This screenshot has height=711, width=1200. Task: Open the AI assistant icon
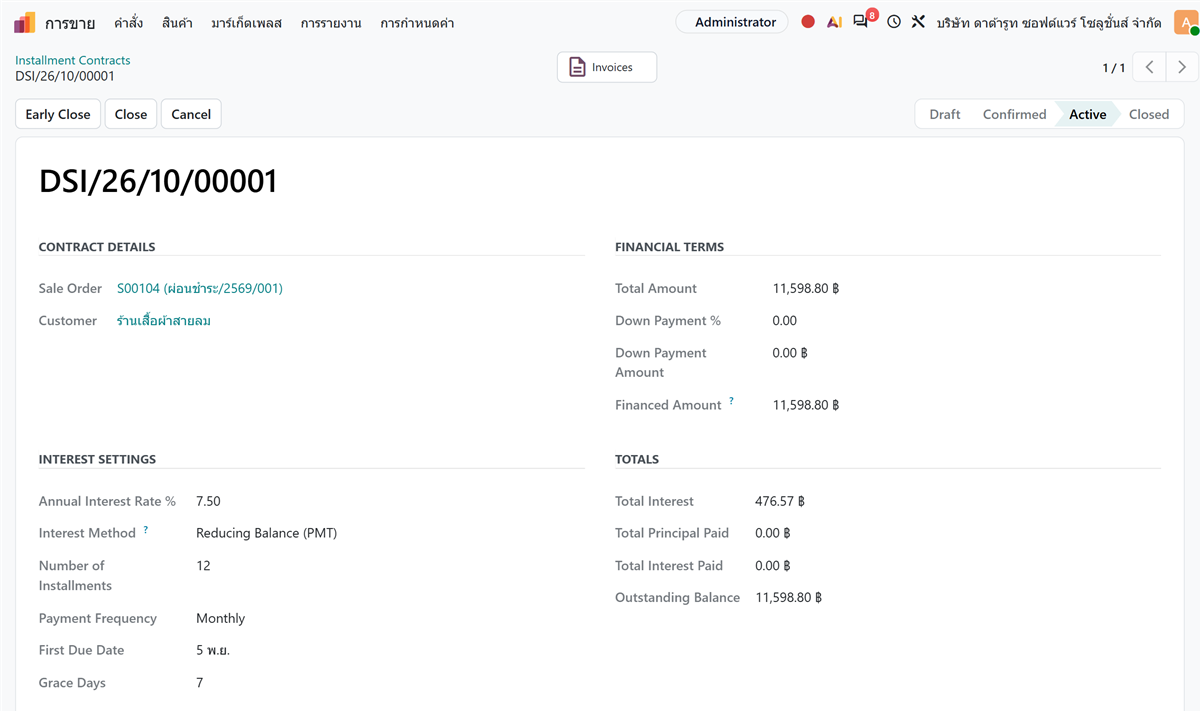click(834, 22)
